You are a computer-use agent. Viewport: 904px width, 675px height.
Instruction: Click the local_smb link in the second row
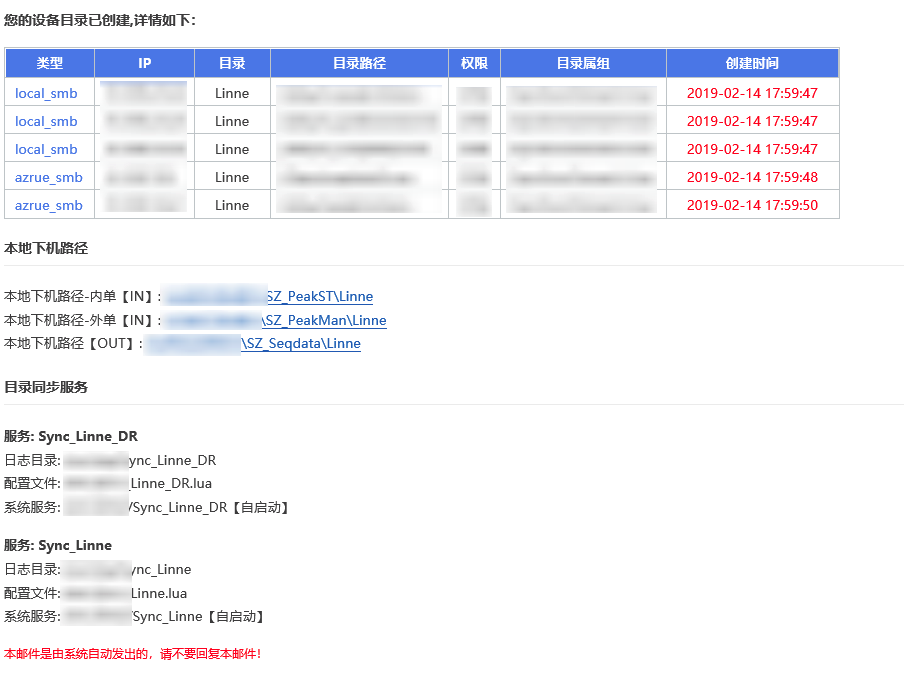(x=47, y=121)
